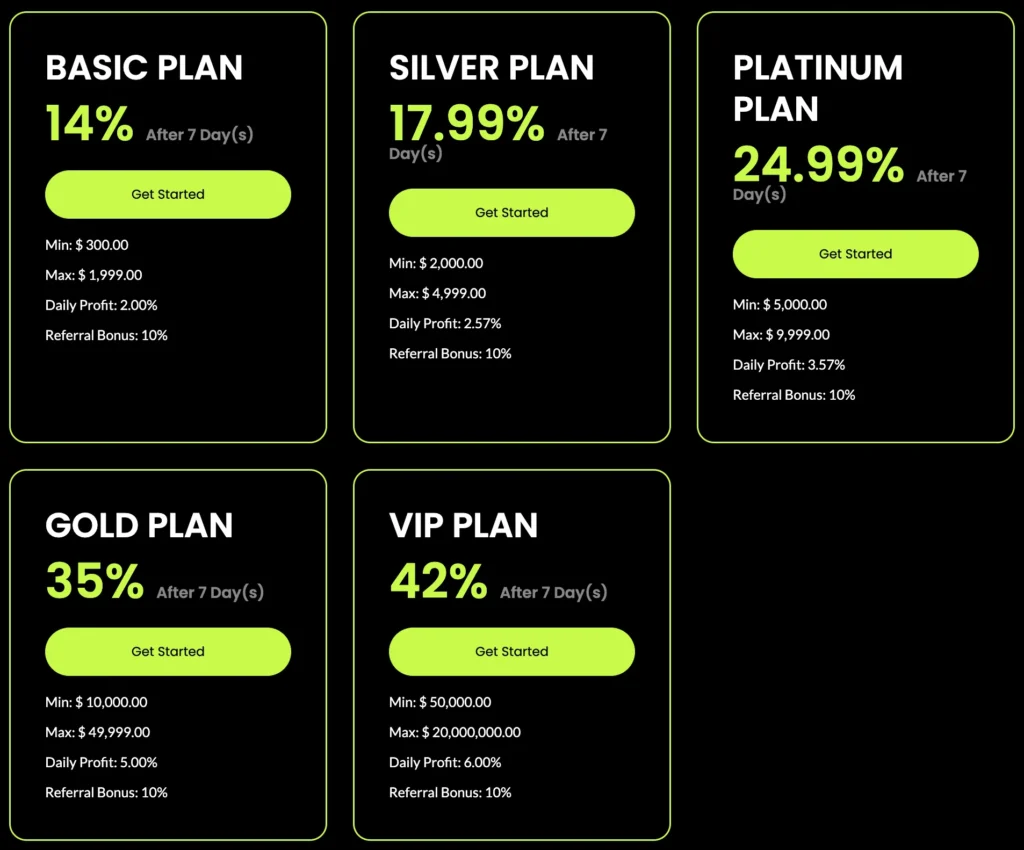This screenshot has height=850, width=1024.
Task: Click the SILVER PLAN heading
Action: (491, 68)
